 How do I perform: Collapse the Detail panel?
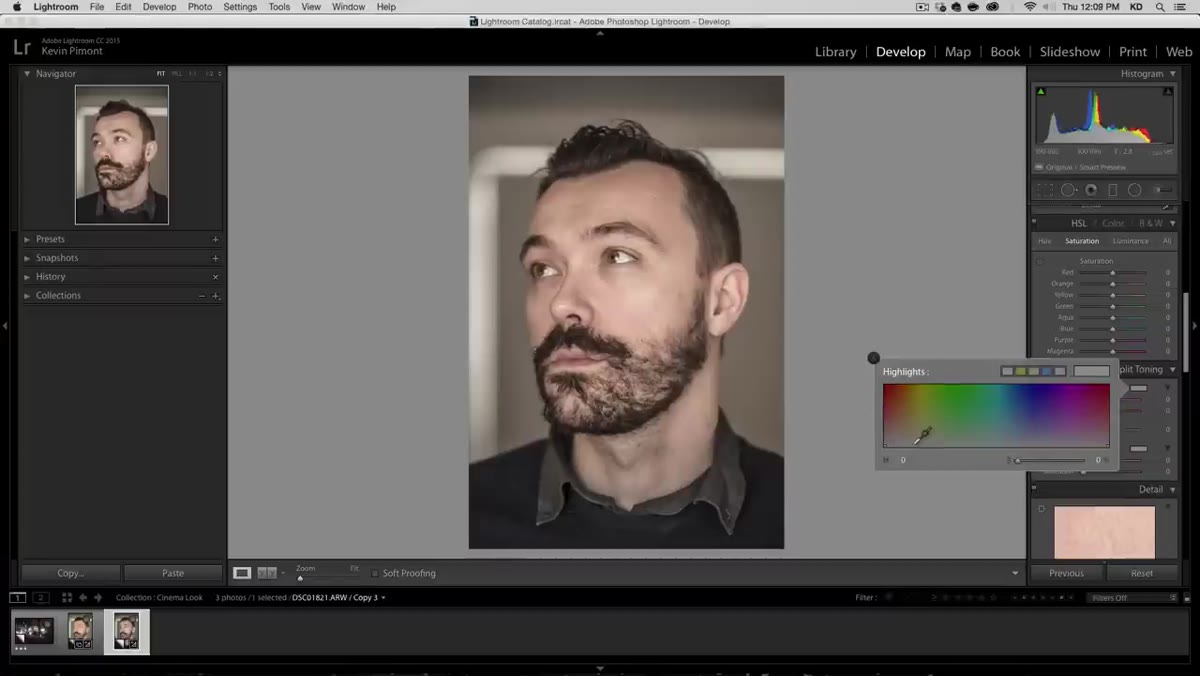[x=1173, y=490]
